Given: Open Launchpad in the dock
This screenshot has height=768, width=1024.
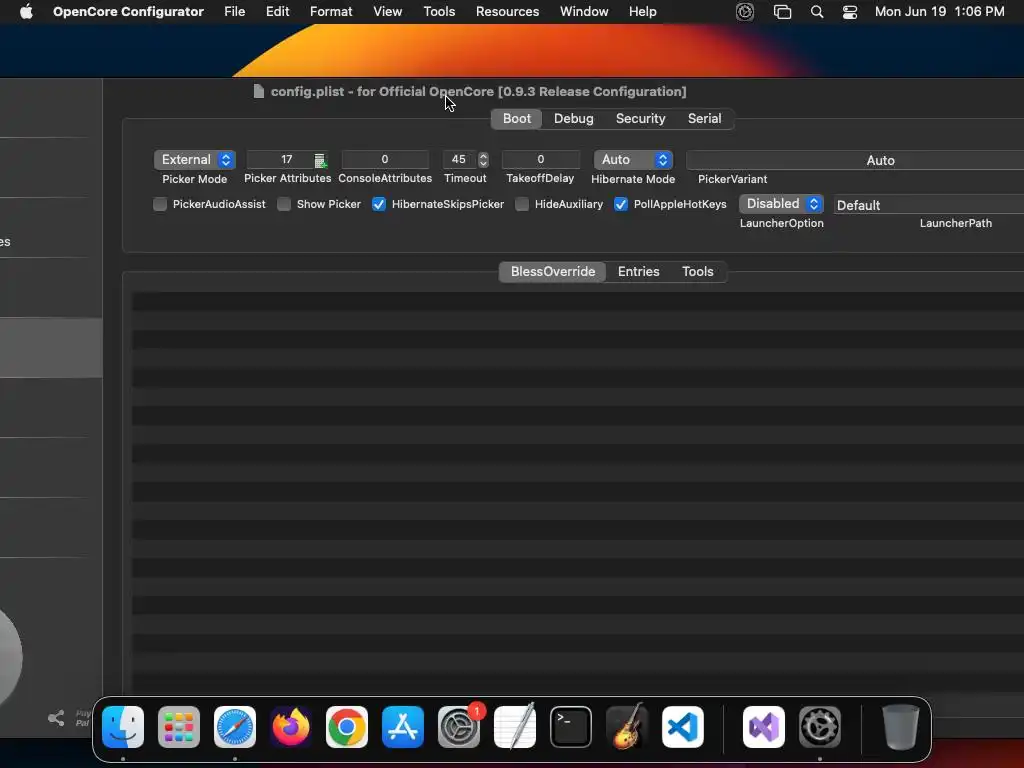Looking at the screenshot, I should click(179, 727).
